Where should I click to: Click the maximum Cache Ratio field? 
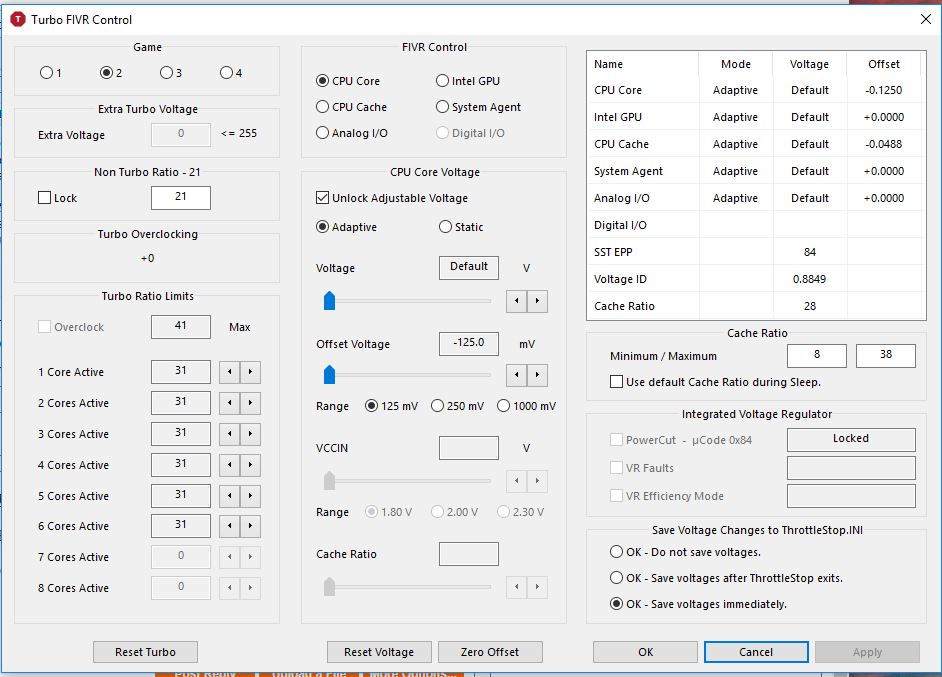click(885, 355)
